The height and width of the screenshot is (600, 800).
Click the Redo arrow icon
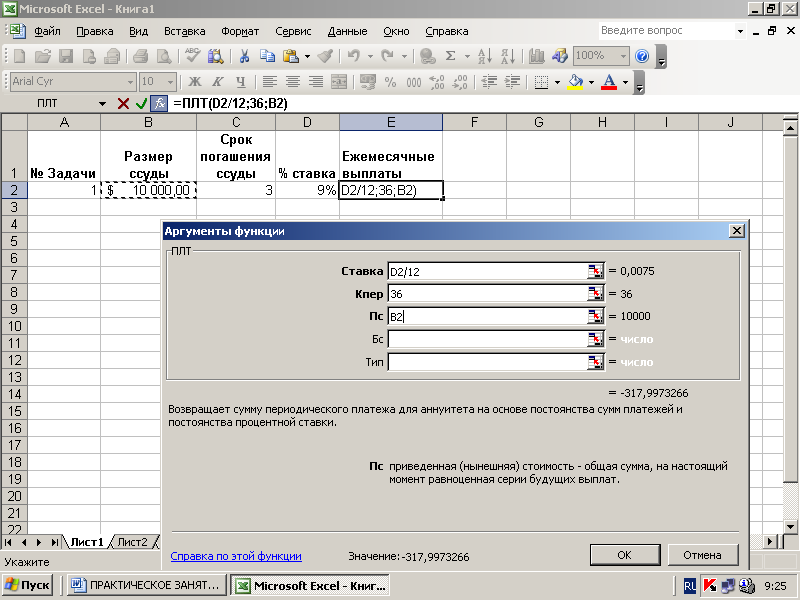(x=387, y=56)
